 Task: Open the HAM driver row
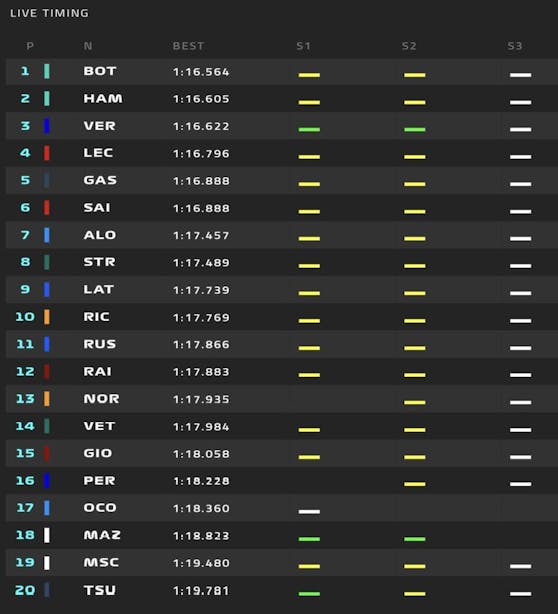282,99
